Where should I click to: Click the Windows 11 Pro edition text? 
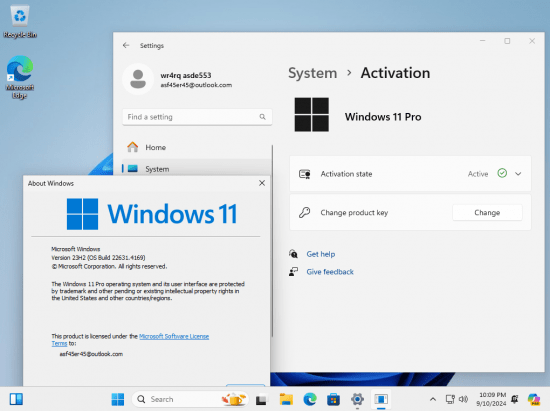[x=383, y=117]
